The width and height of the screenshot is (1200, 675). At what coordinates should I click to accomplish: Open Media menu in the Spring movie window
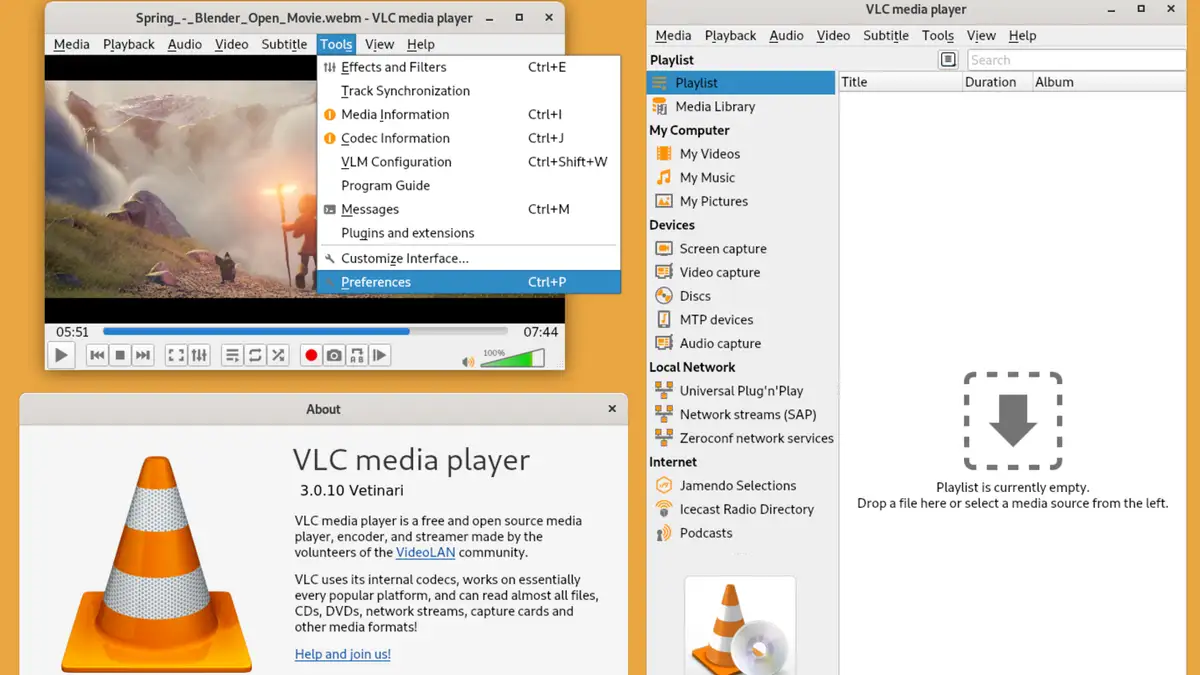coord(71,44)
